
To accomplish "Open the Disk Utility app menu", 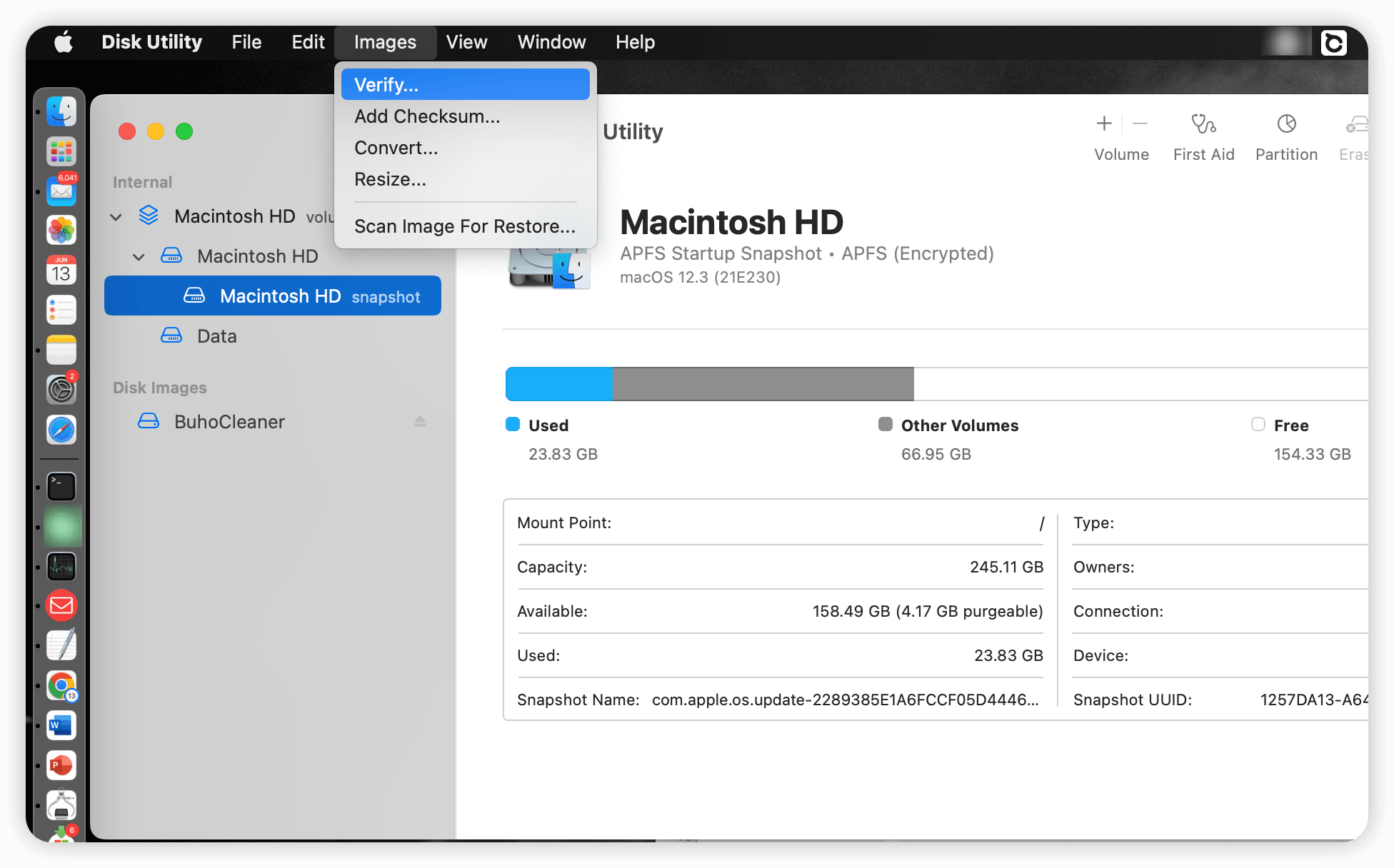I will pyautogui.click(x=151, y=42).
